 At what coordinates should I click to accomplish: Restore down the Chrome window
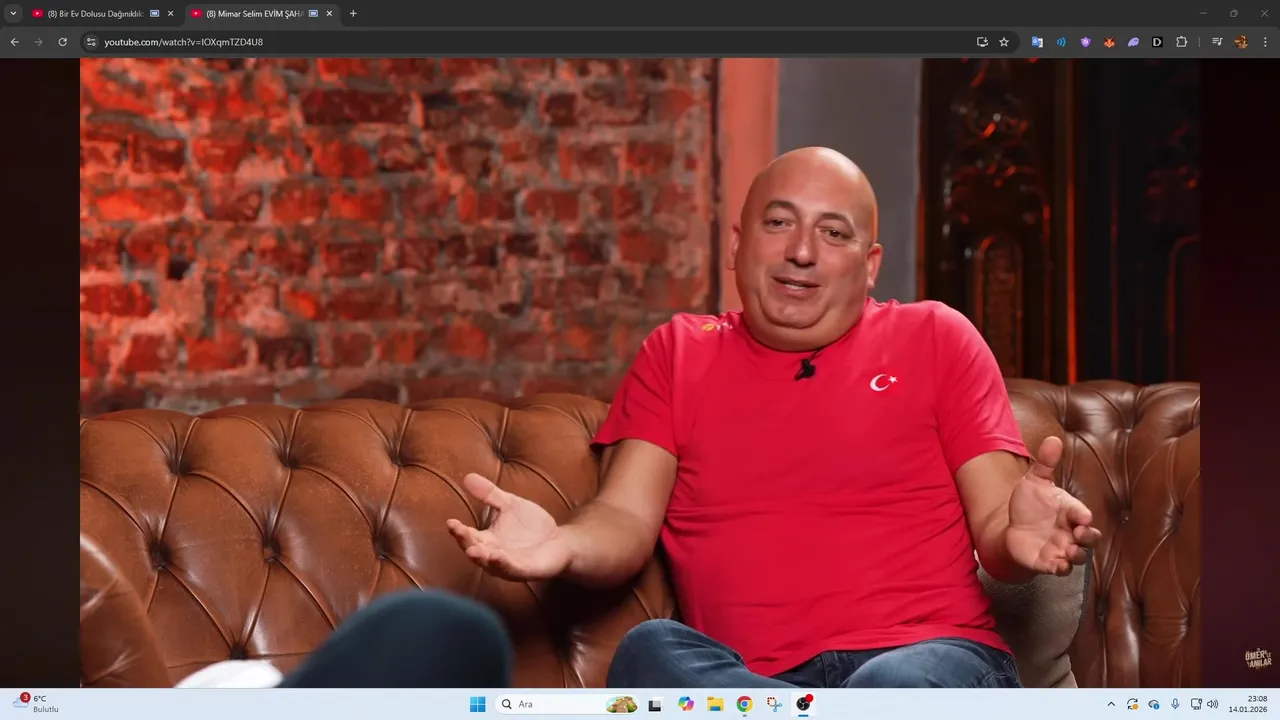(1233, 13)
